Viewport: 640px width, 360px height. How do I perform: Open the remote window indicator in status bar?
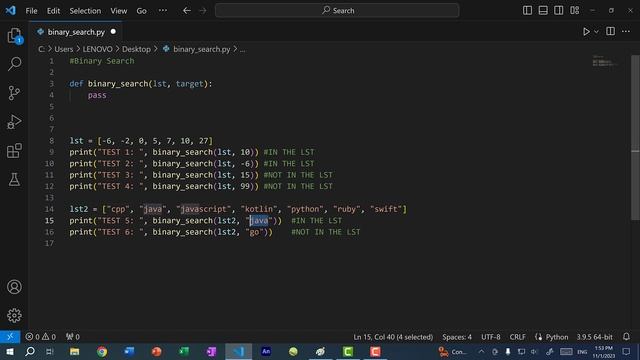[x=10, y=337]
